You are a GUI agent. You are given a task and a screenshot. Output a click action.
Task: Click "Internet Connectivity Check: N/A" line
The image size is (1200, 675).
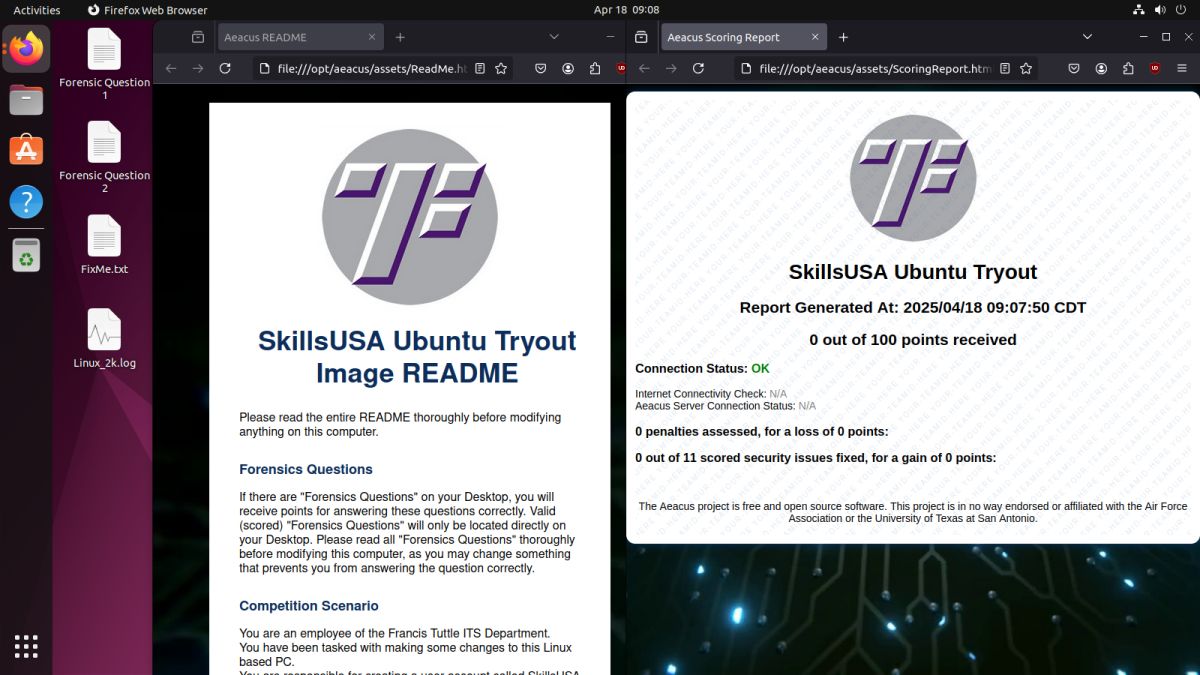pyautogui.click(x=711, y=394)
